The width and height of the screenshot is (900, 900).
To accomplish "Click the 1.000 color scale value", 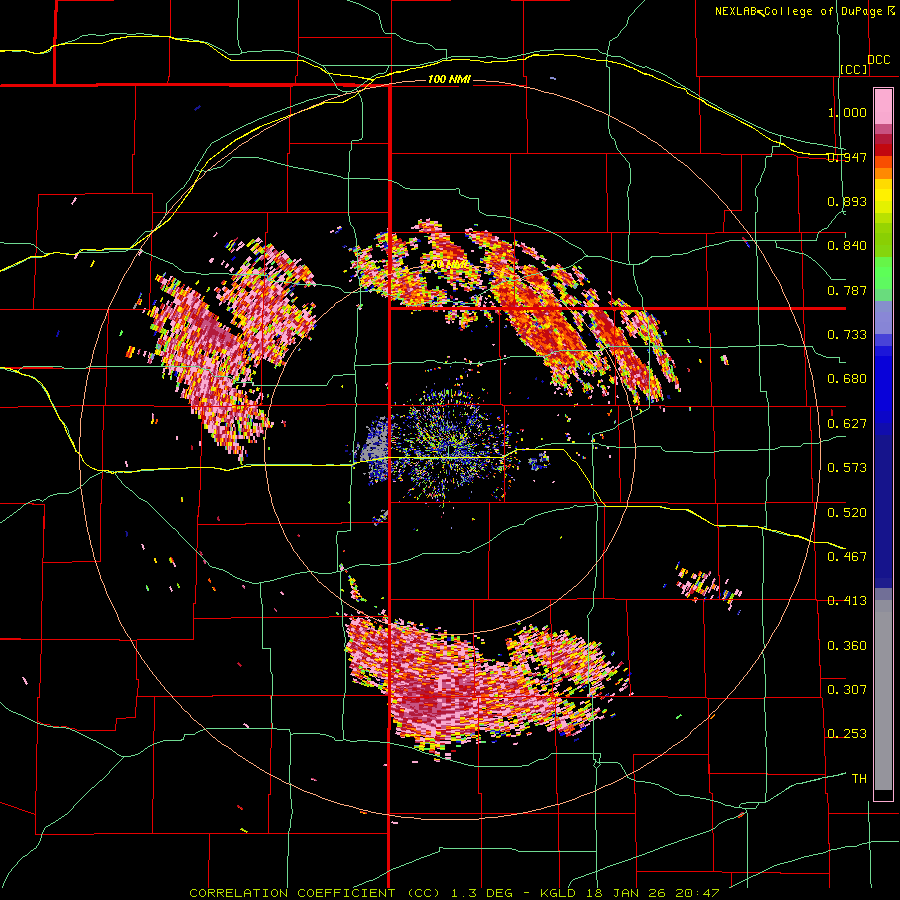I will pos(847,112).
